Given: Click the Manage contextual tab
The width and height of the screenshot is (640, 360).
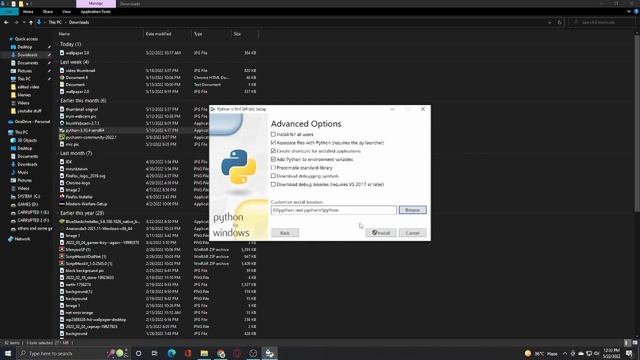Looking at the screenshot, I should click(96, 4).
